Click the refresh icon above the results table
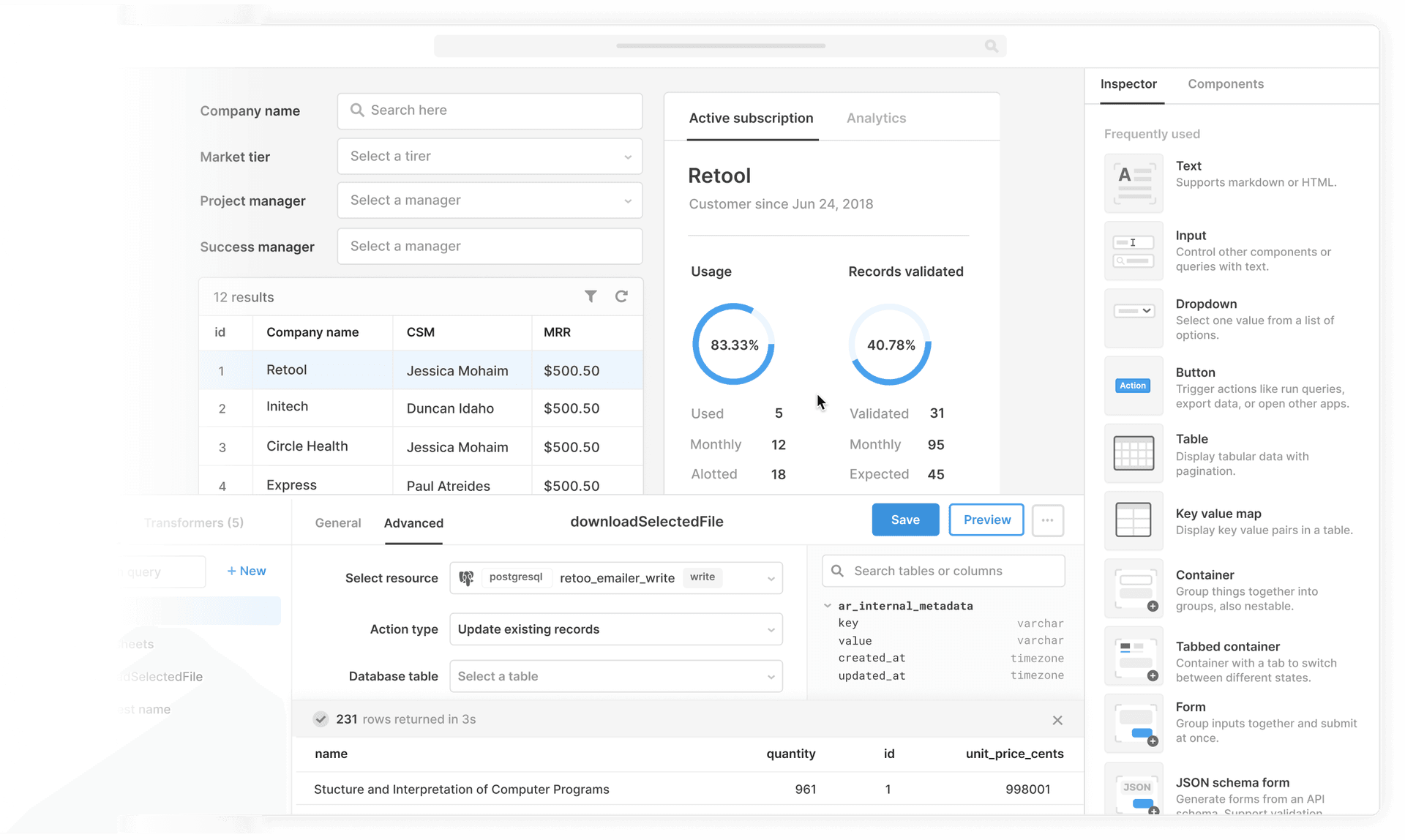1405x840 pixels. [621, 296]
